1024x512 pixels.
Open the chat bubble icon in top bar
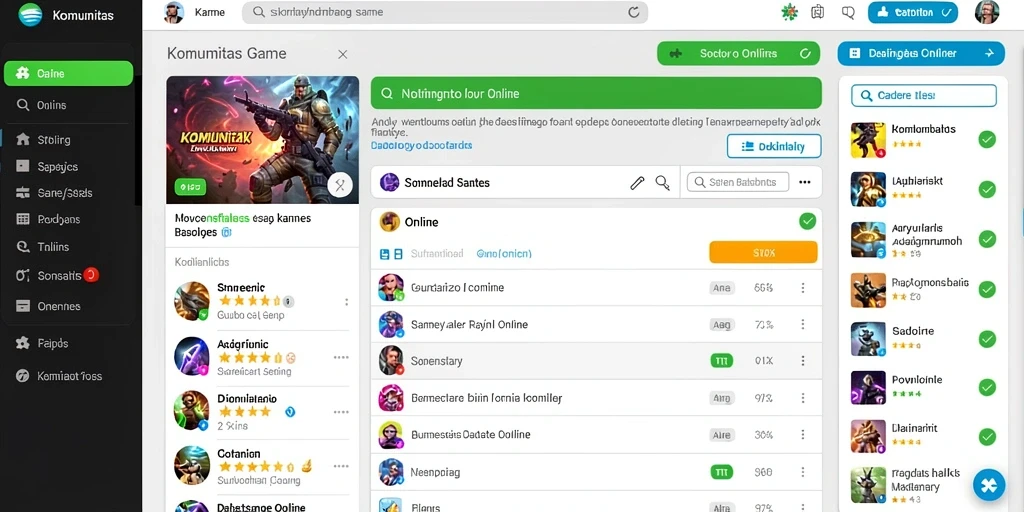click(848, 12)
